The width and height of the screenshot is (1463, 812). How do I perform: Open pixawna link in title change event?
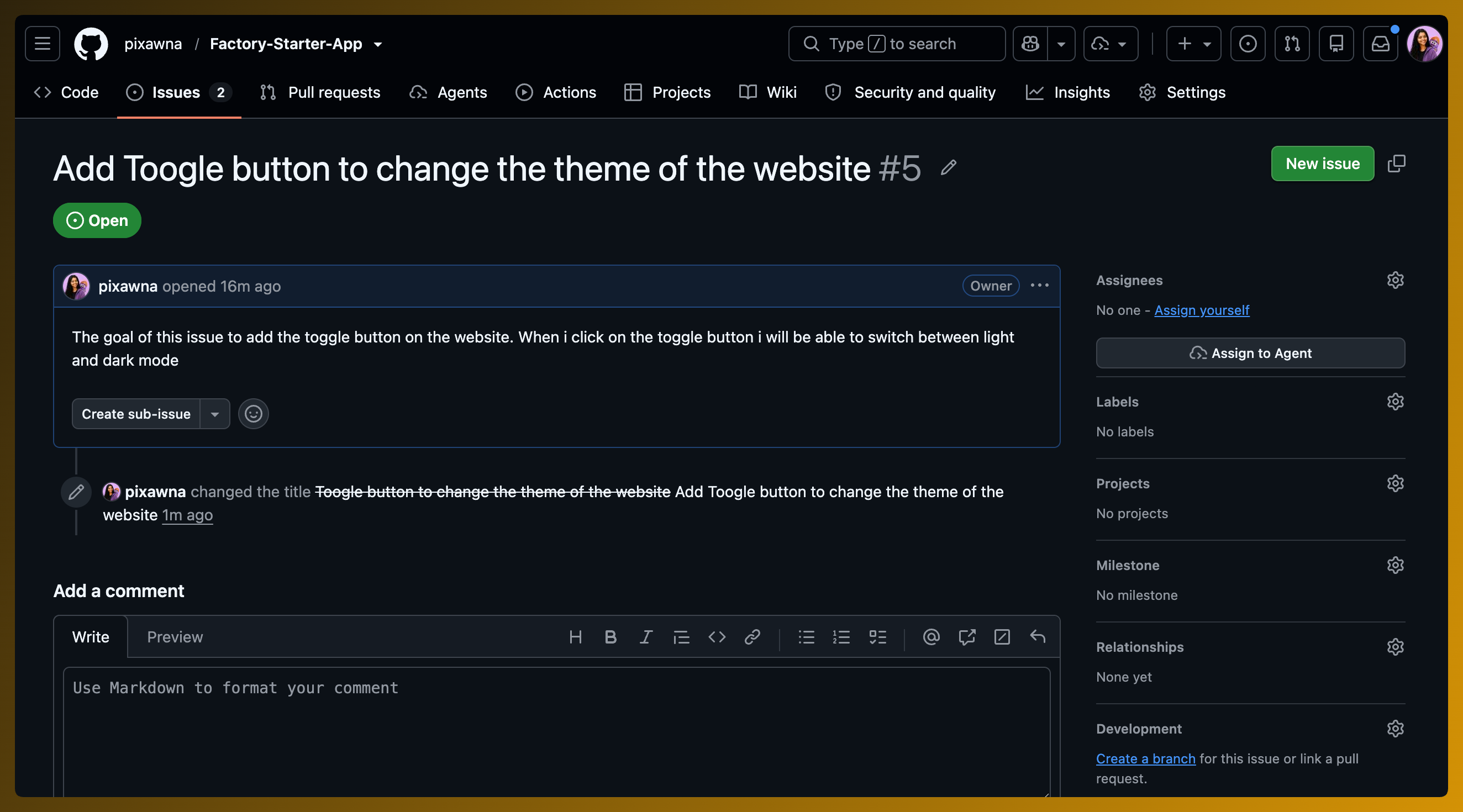155,491
